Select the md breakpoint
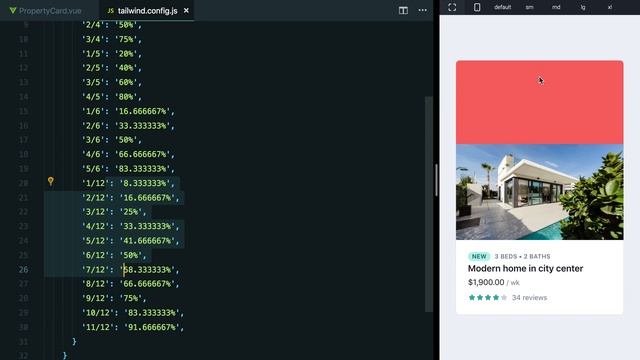The width and height of the screenshot is (640, 360). (556, 7)
